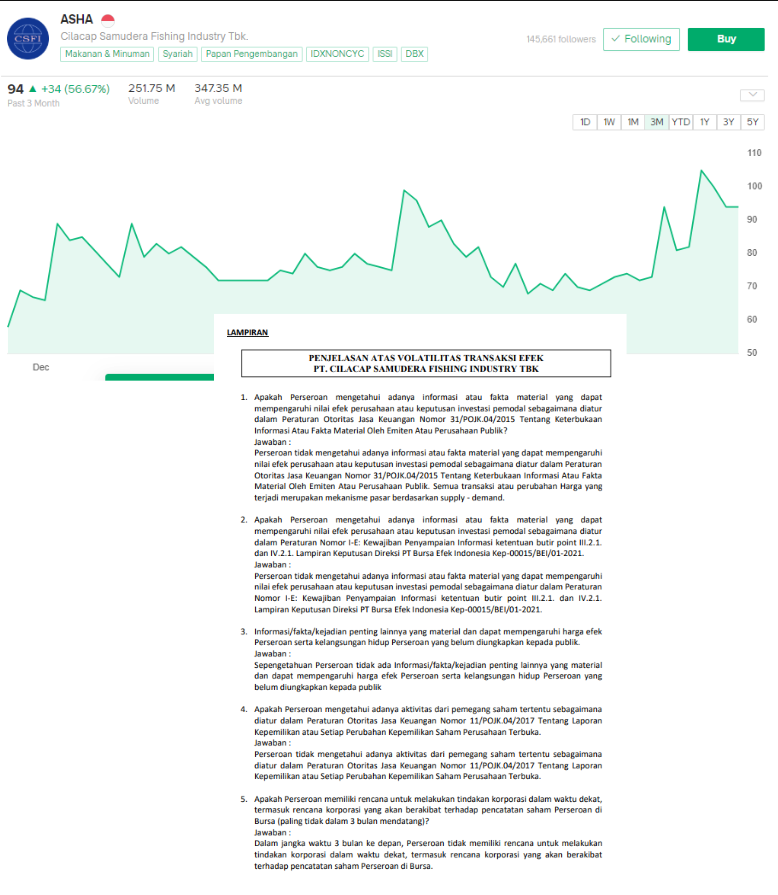The width and height of the screenshot is (778, 895).
Task: Click the ASHA ticker title
Action: pyautogui.click(x=76, y=19)
